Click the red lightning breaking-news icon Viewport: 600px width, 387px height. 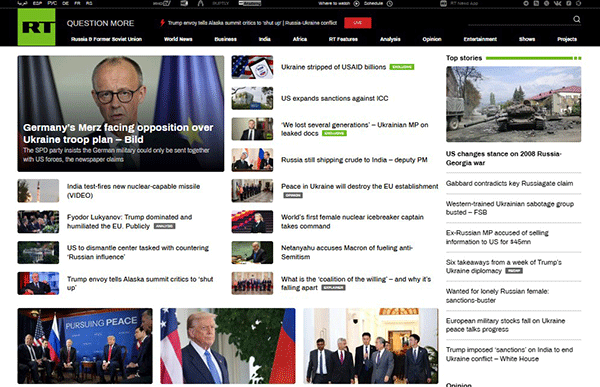[162, 23]
